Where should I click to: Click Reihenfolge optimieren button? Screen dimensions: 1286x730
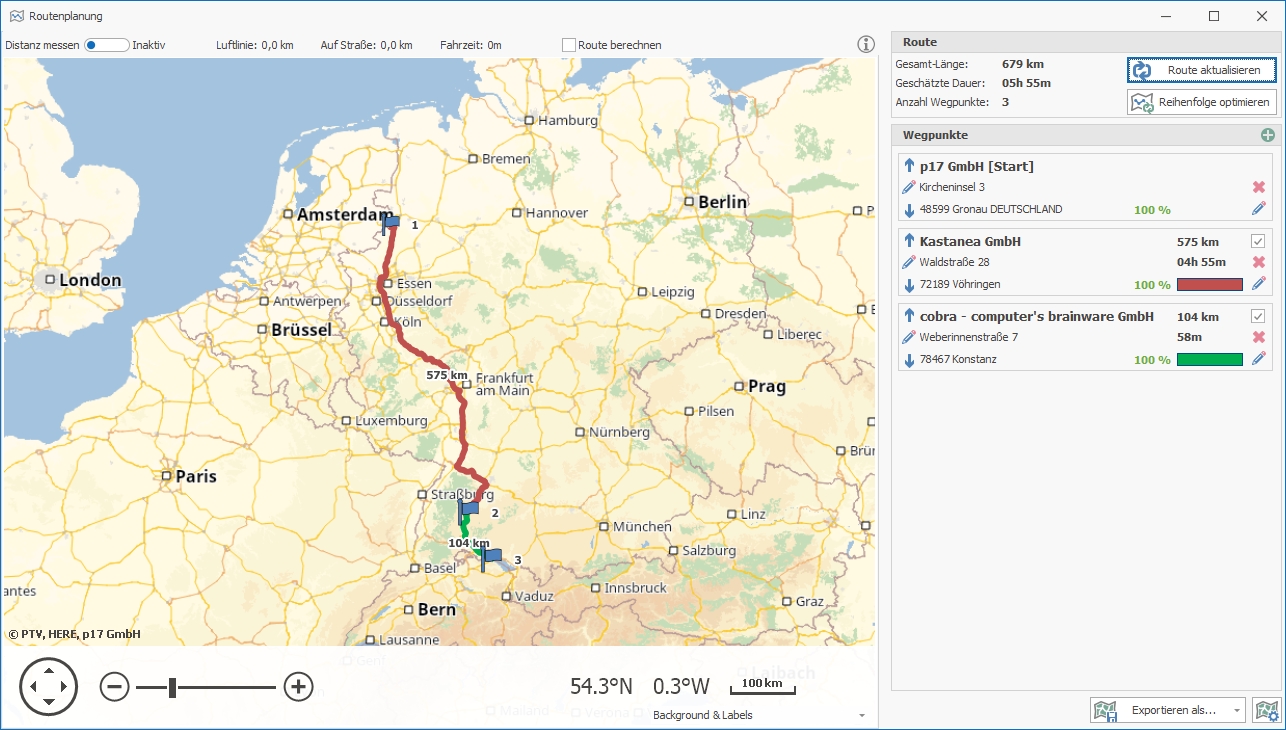(1201, 102)
